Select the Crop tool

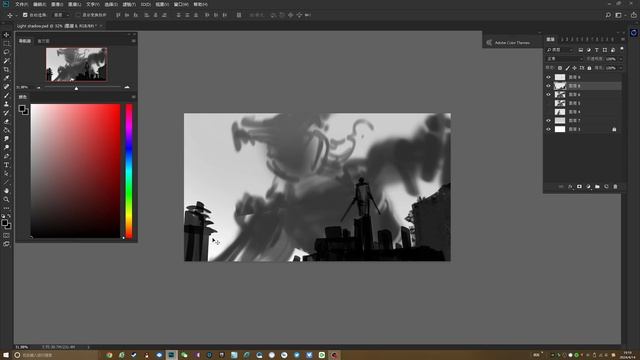click(6, 69)
